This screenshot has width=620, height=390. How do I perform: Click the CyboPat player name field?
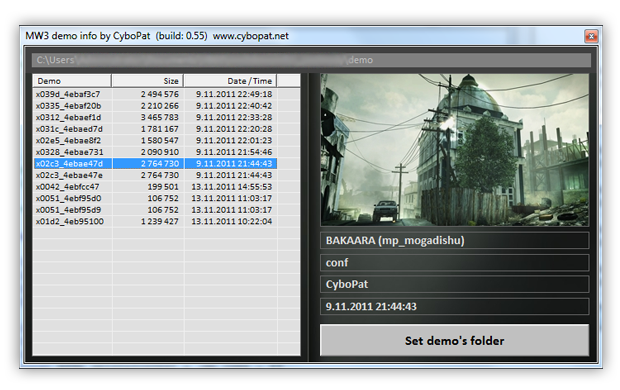point(454,284)
